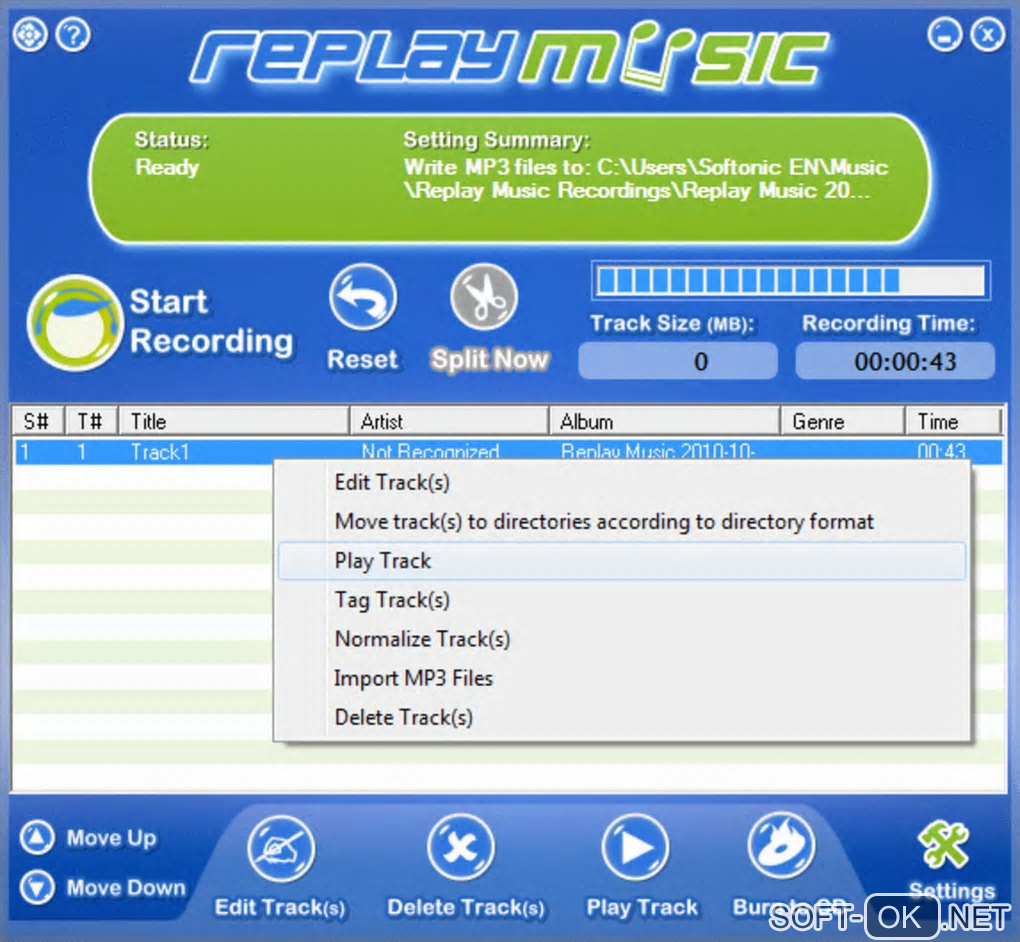Sort by the Time column header
The image size is (1020, 942).
click(953, 422)
